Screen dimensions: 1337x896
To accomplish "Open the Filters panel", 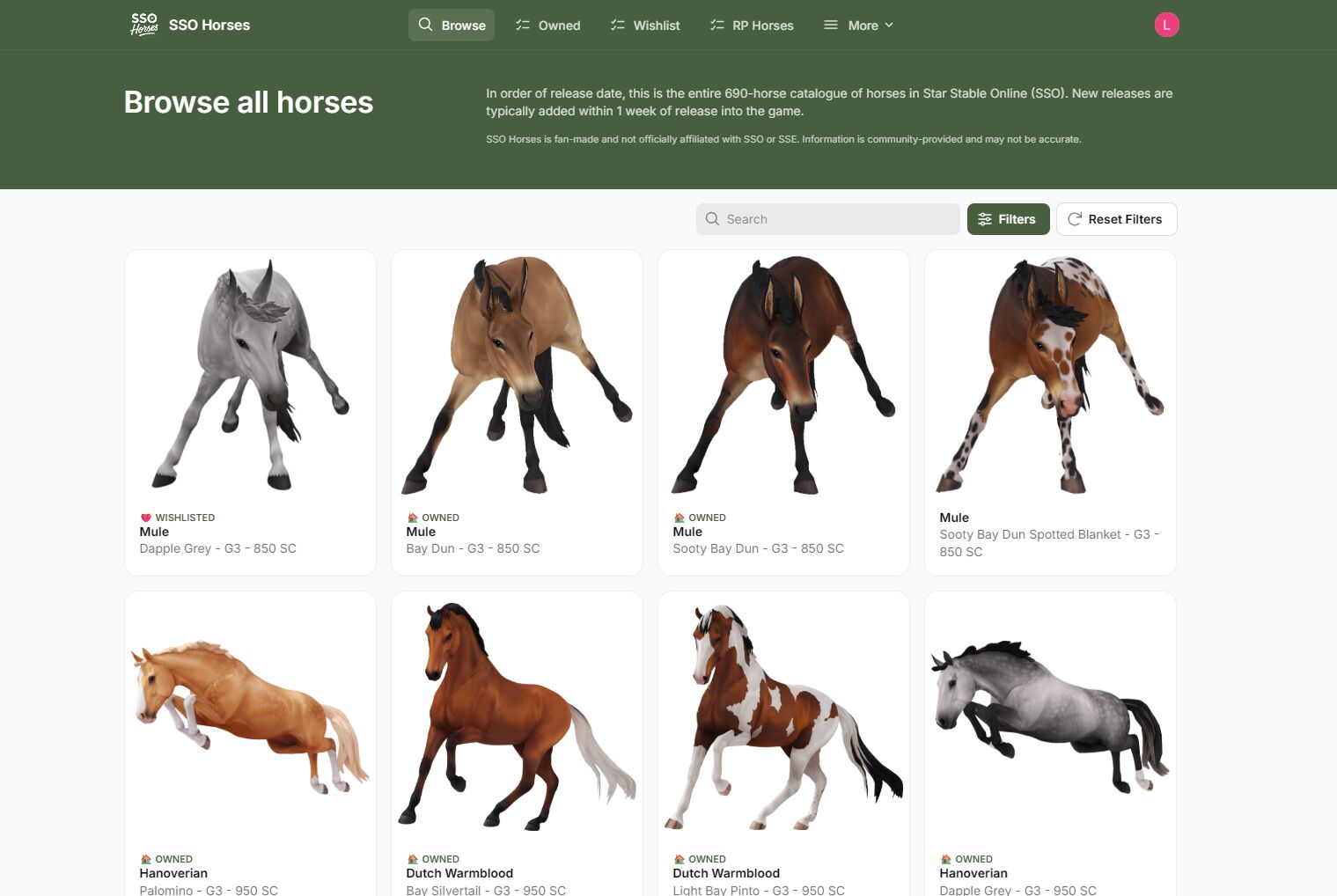I will tap(1008, 219).
